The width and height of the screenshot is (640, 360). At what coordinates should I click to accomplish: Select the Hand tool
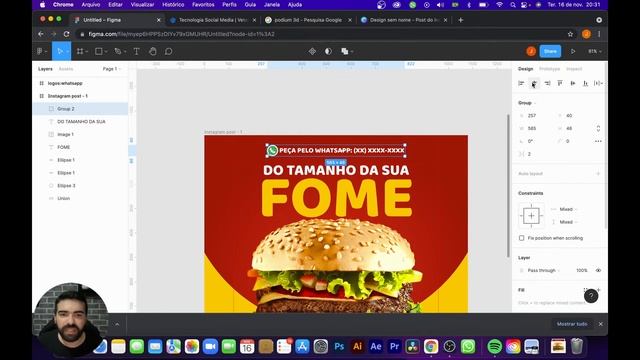pyautogui.click(x=153, y=51)
